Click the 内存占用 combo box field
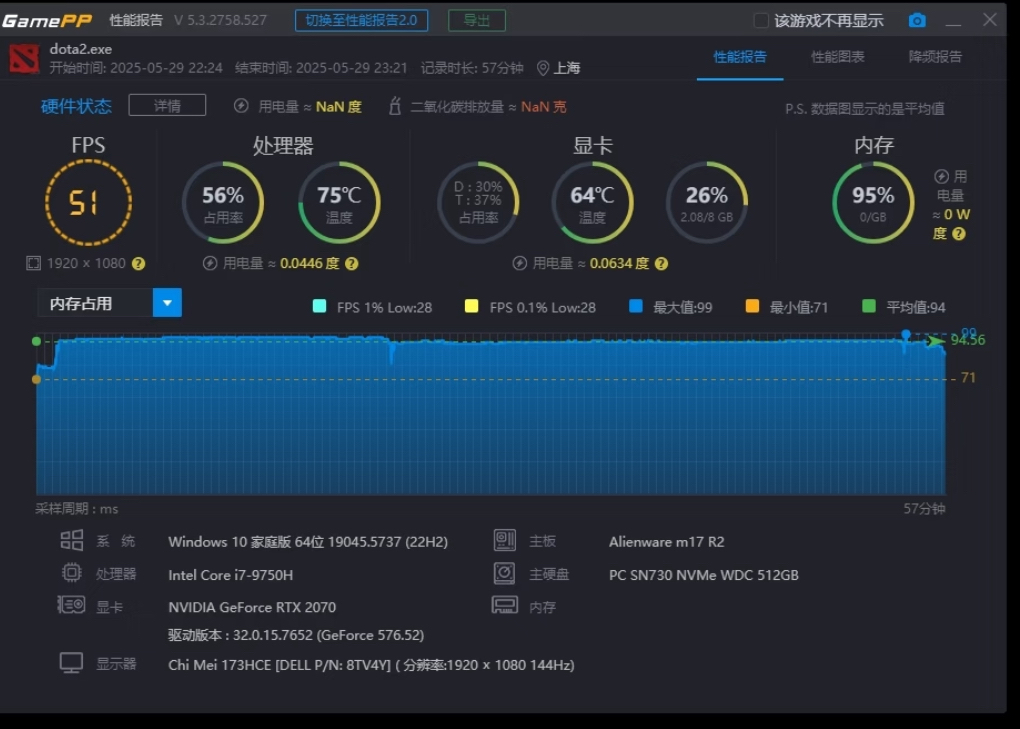 click(x=109, y=303)
